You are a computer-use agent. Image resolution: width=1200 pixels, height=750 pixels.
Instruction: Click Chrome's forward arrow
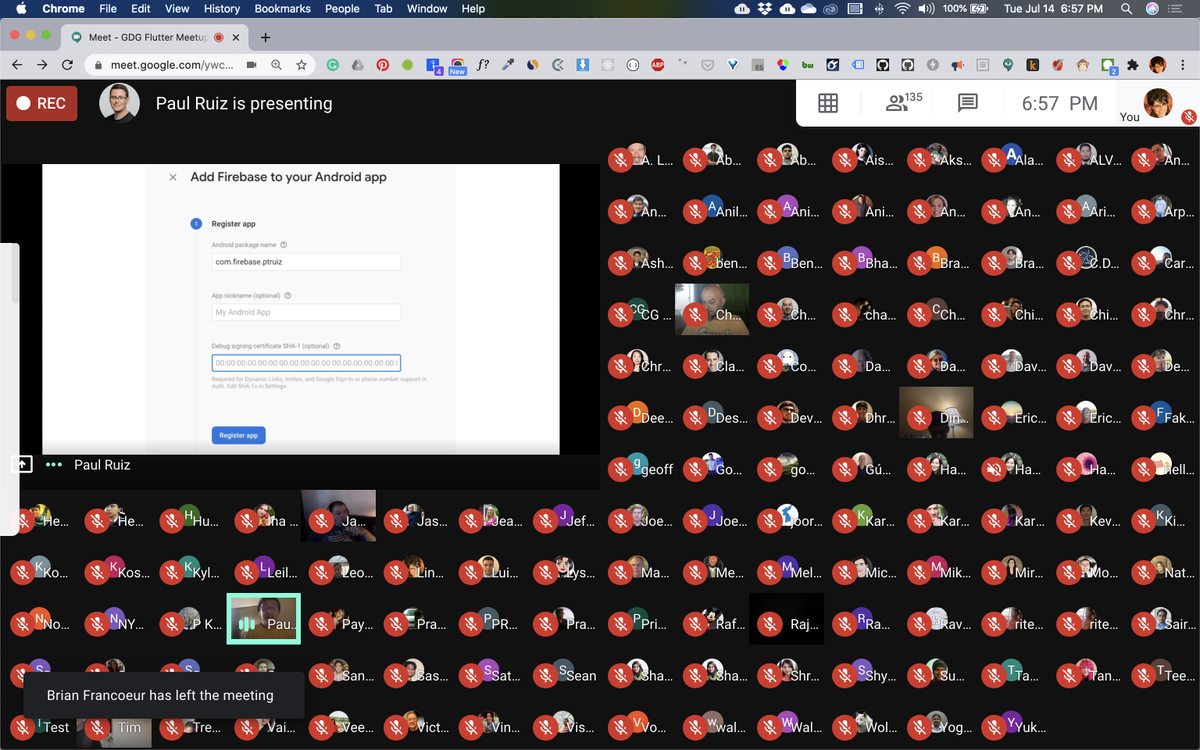(x=42, y=65)
